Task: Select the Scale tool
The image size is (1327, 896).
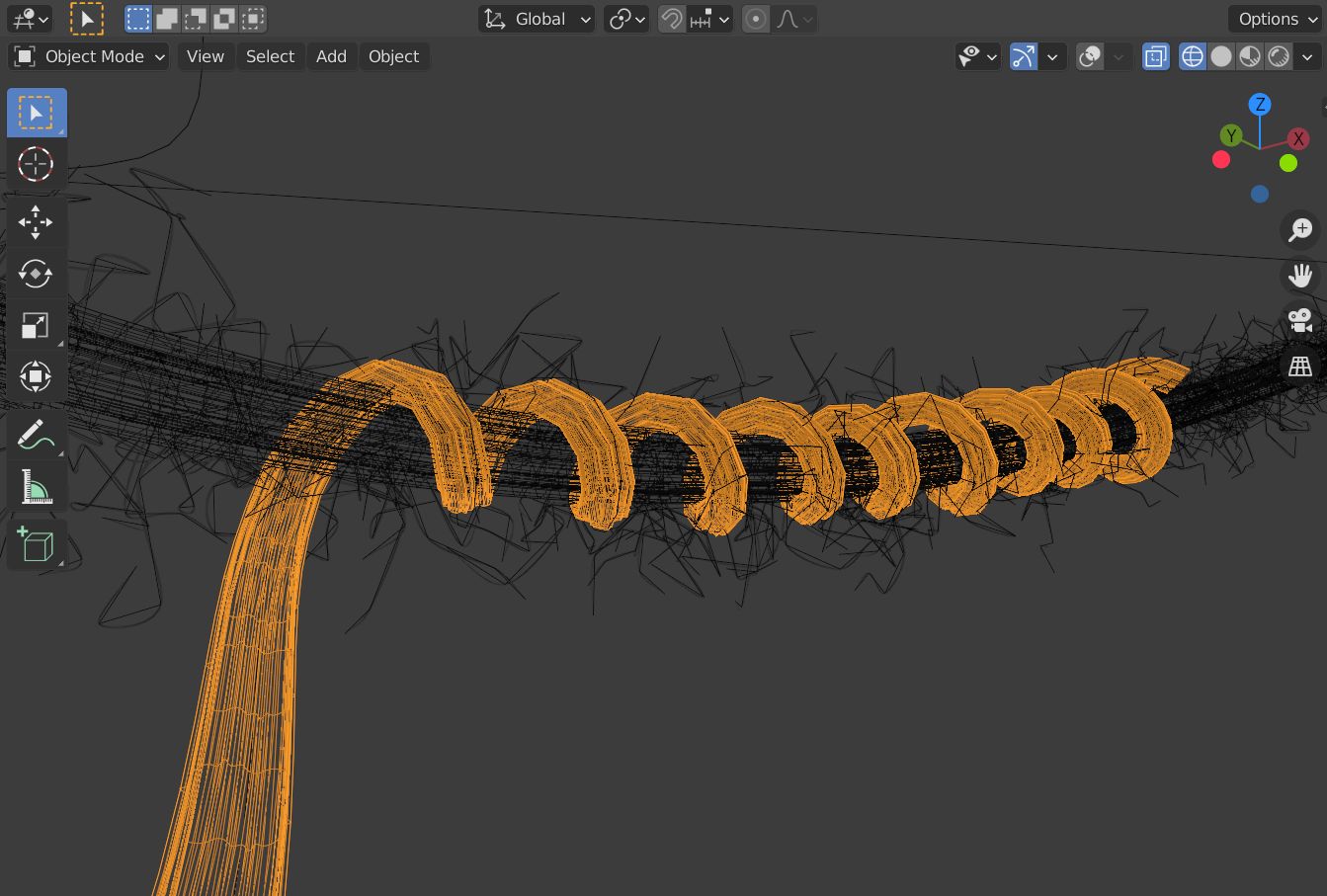Action: click(36, 325)
